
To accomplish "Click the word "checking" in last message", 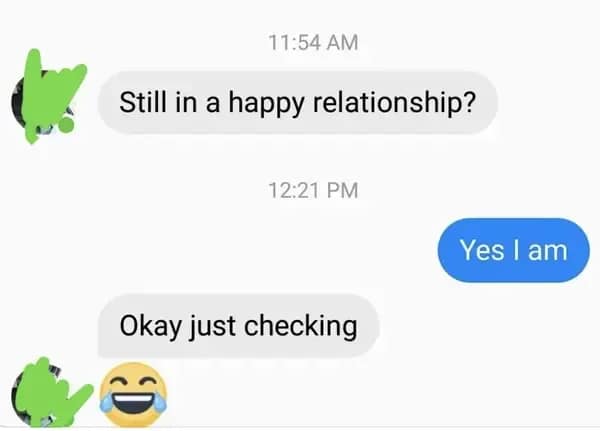I will click(300, 327).
